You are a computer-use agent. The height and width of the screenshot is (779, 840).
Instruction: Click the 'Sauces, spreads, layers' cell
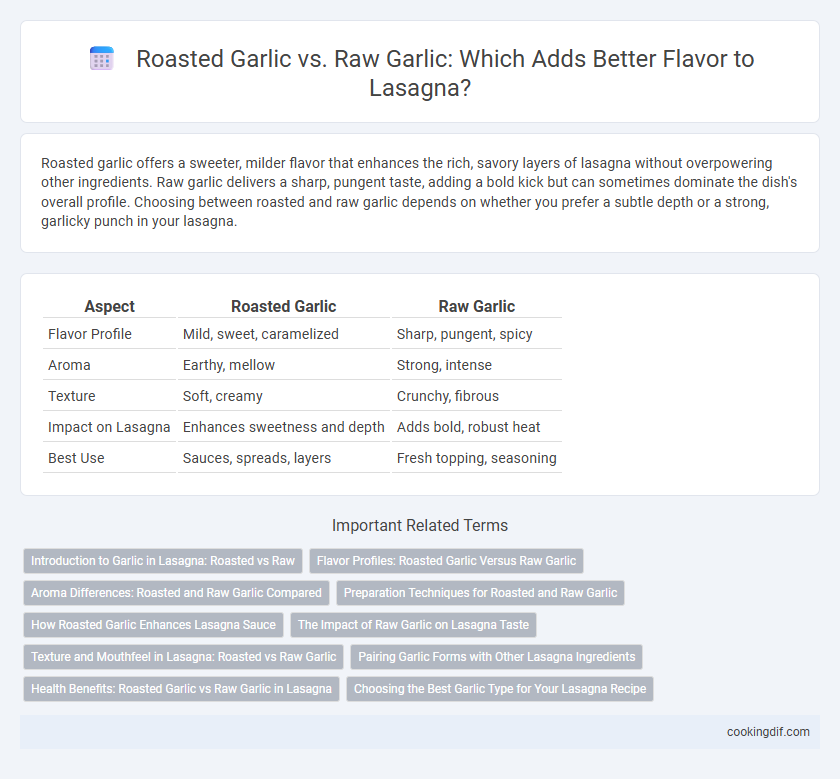pyautogui.click(x=257, y=458)
